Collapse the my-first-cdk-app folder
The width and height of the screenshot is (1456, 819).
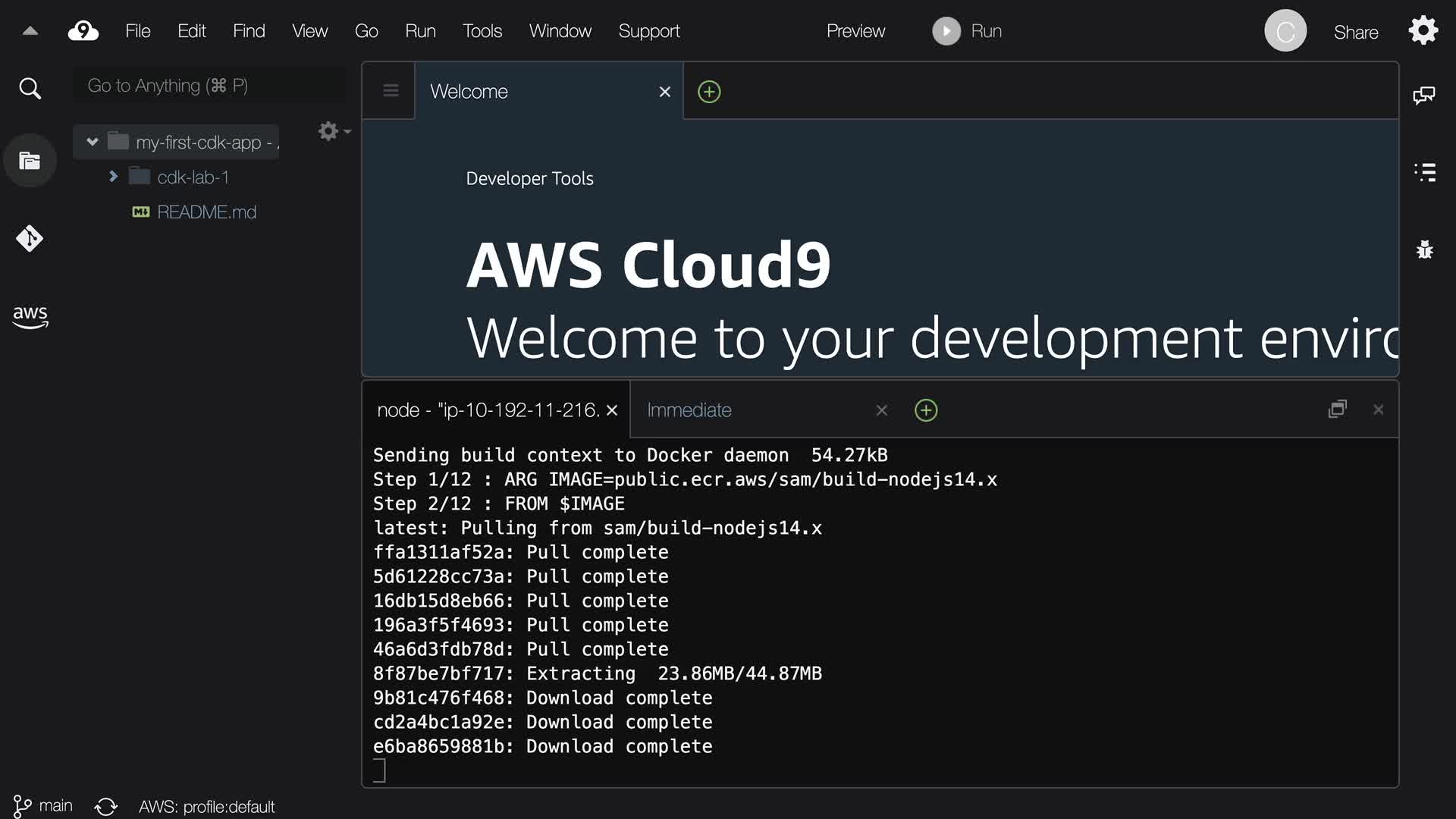(x=93, y=142)
